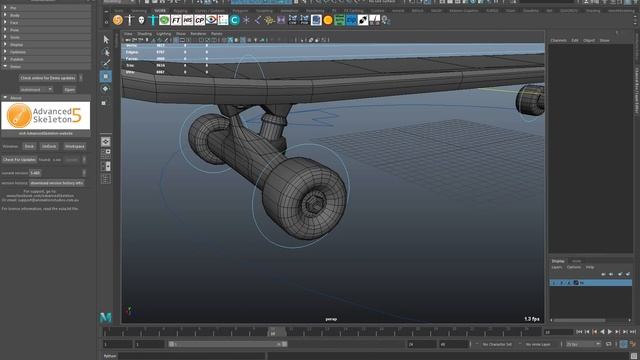Switch to the Anim layer tab
Viewport: 640px width, 360px height.
(x=576, y=261)
